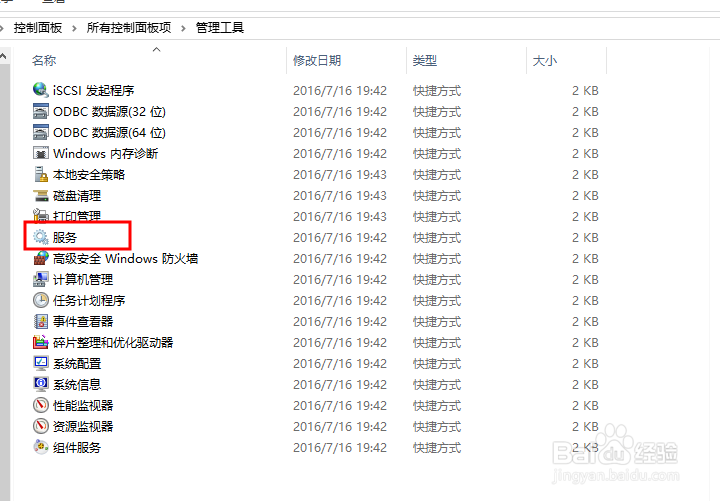The width and height of the screenshot is (720, 501).
Task: Click the 任务计划程序 clock icon
Action: pyautogui.click(x=41, y=300)
